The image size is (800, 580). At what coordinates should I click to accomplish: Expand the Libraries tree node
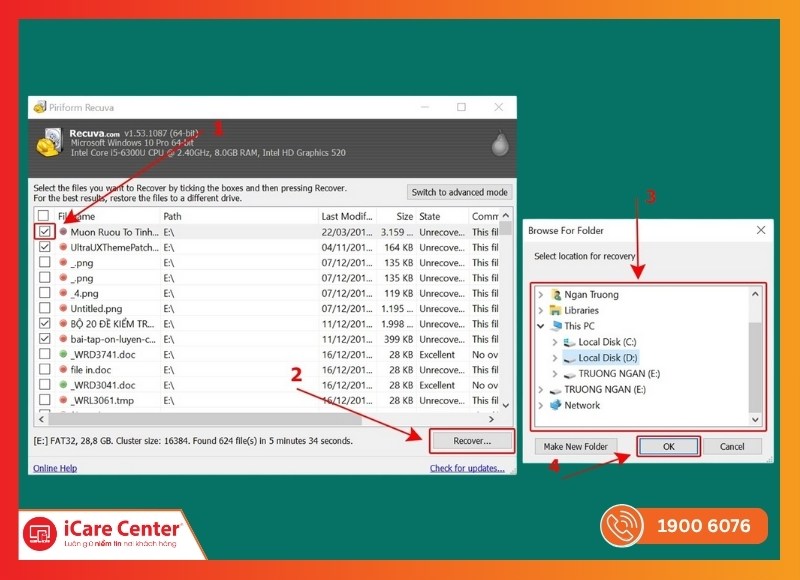click(542, 311)
